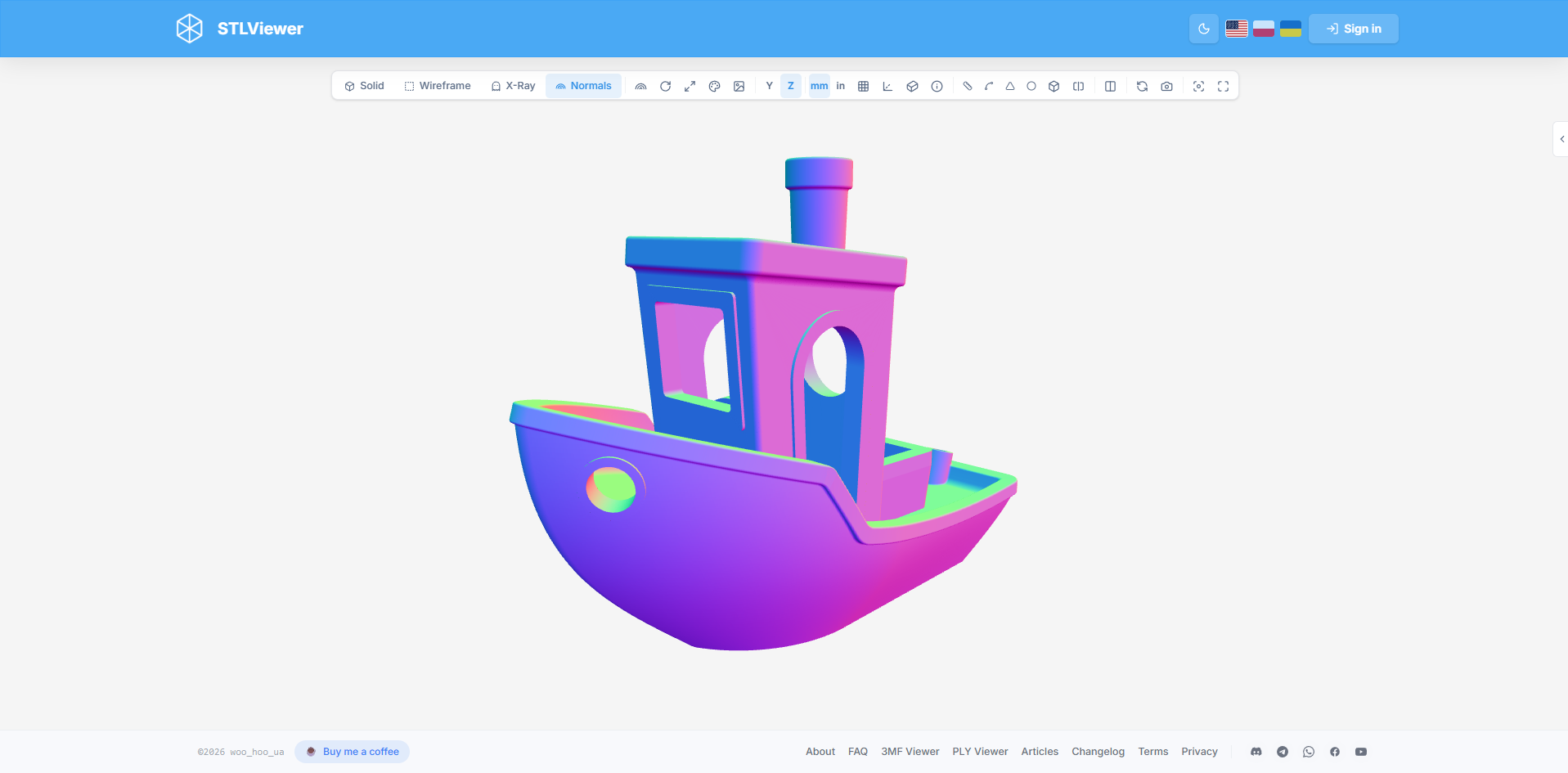The width and height of the screenshot is (1568, 773).
Task: Select the Ukrainian flag language
Action: pyautogui.click(x=1291, y=29)
